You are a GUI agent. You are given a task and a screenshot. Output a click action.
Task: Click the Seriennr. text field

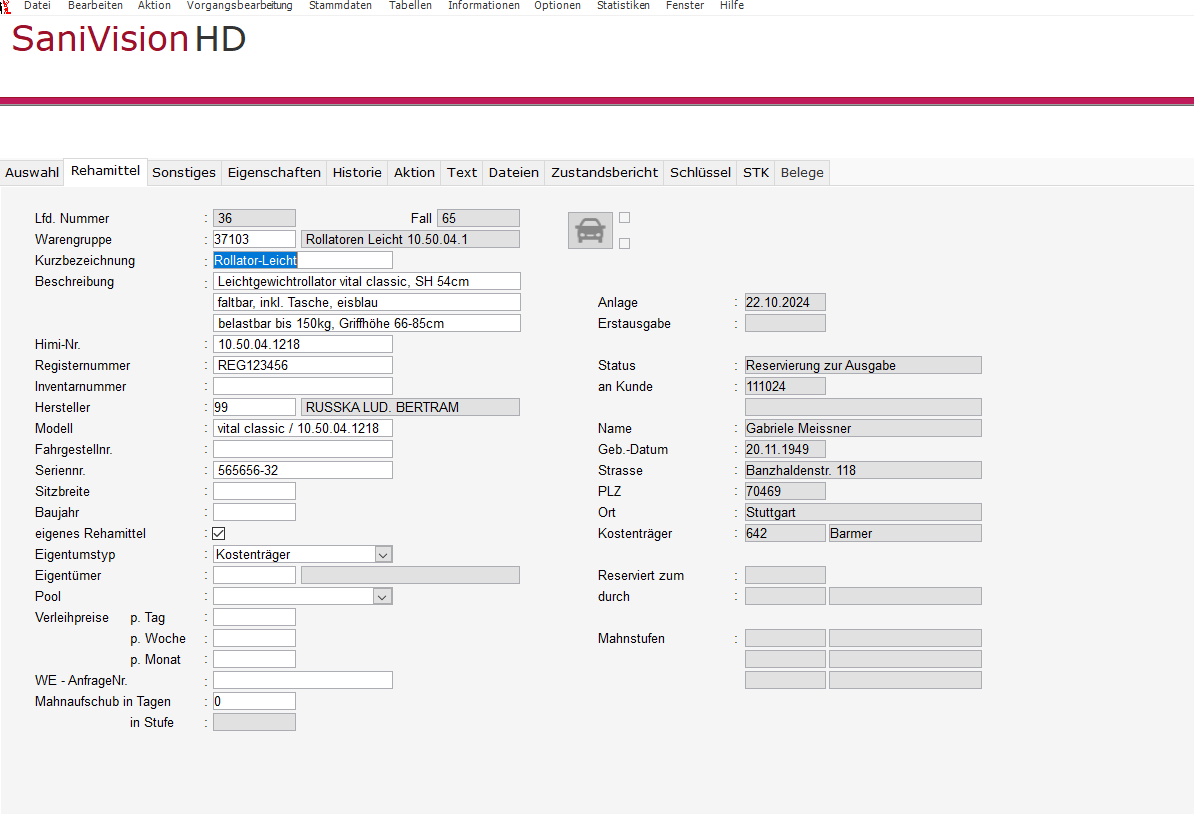pyautogui.click(x=302, y=471)
